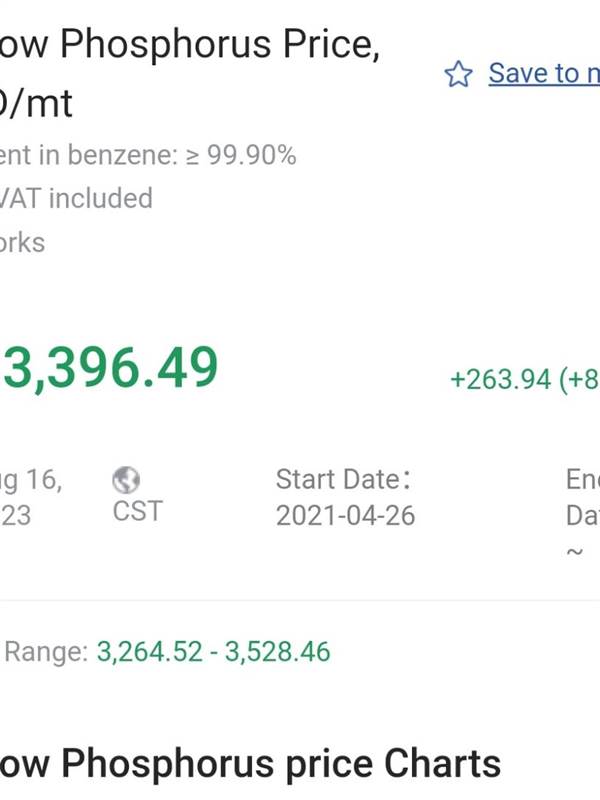Viewport: 600px width, 800px height.
Task: Click the End Date label
Action: click(583, 497)
